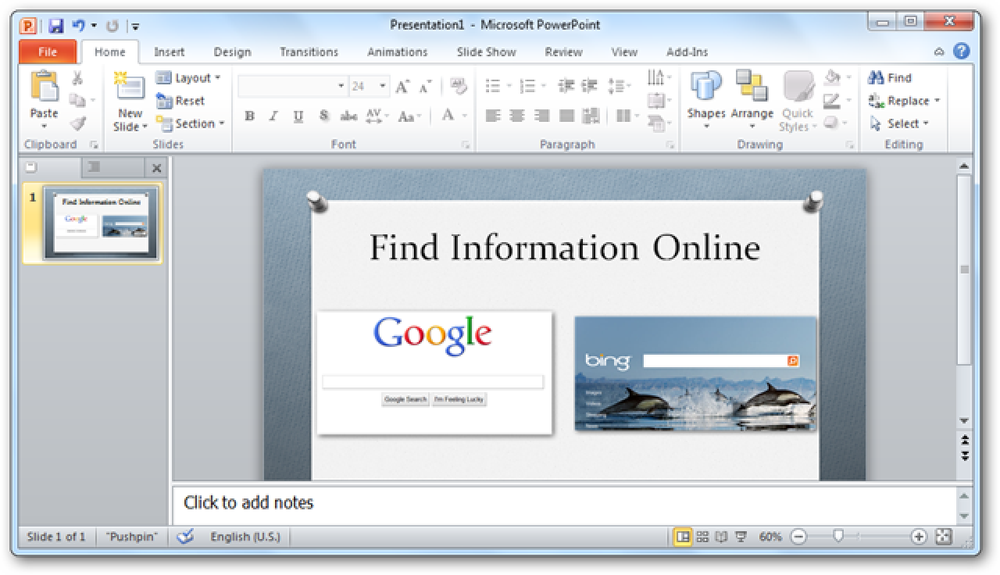
Task: Toggle Underline formatting
Action: (298, 116)
